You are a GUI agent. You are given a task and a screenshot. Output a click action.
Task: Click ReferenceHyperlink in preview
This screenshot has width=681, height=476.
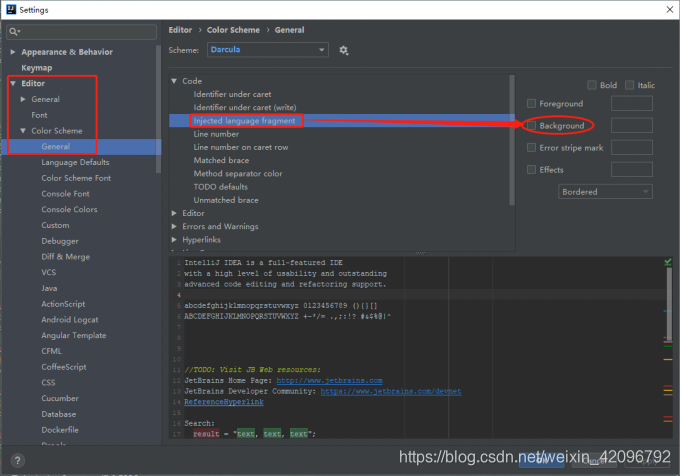[x=224, y=402]
